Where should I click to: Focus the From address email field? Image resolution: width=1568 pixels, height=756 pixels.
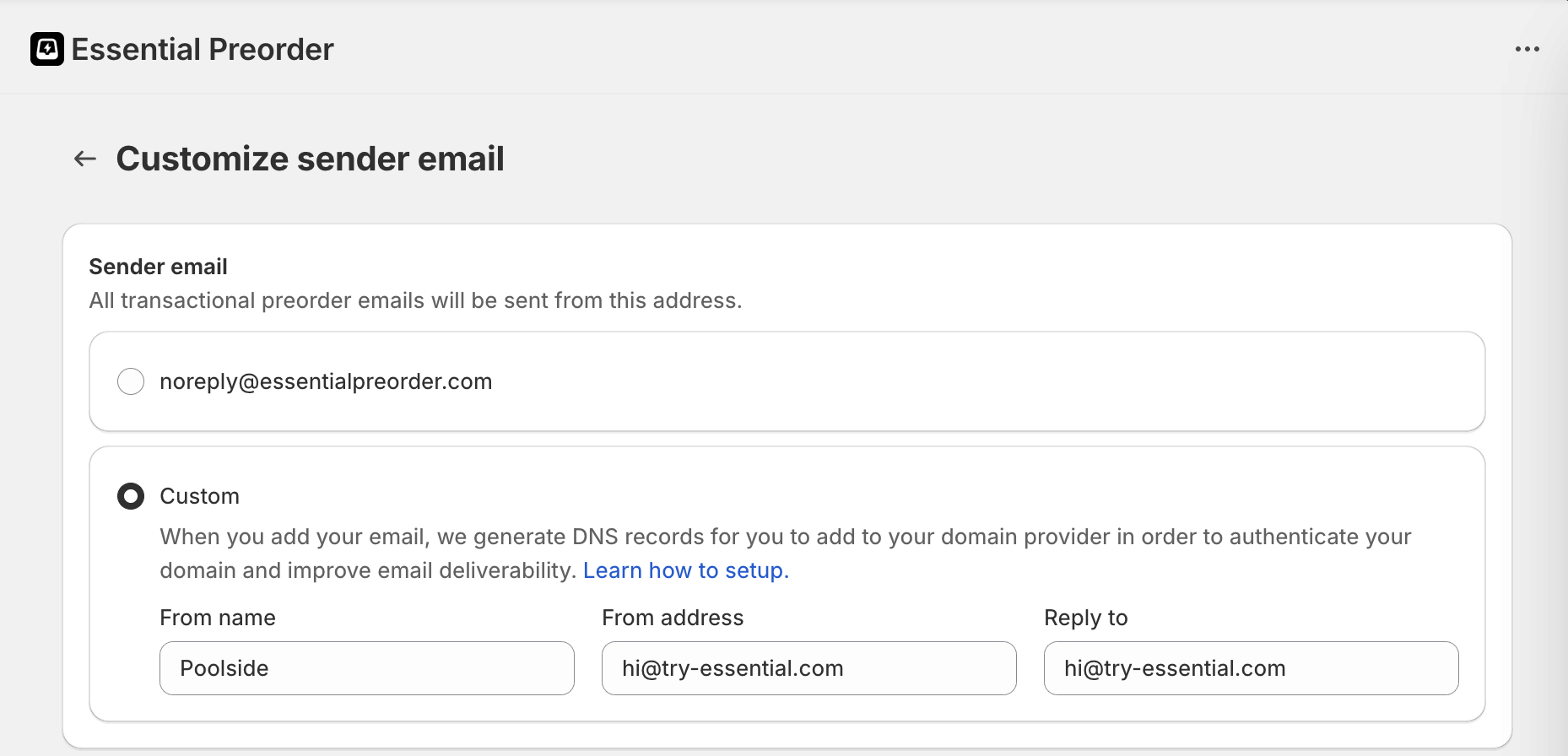click(808, 668)
